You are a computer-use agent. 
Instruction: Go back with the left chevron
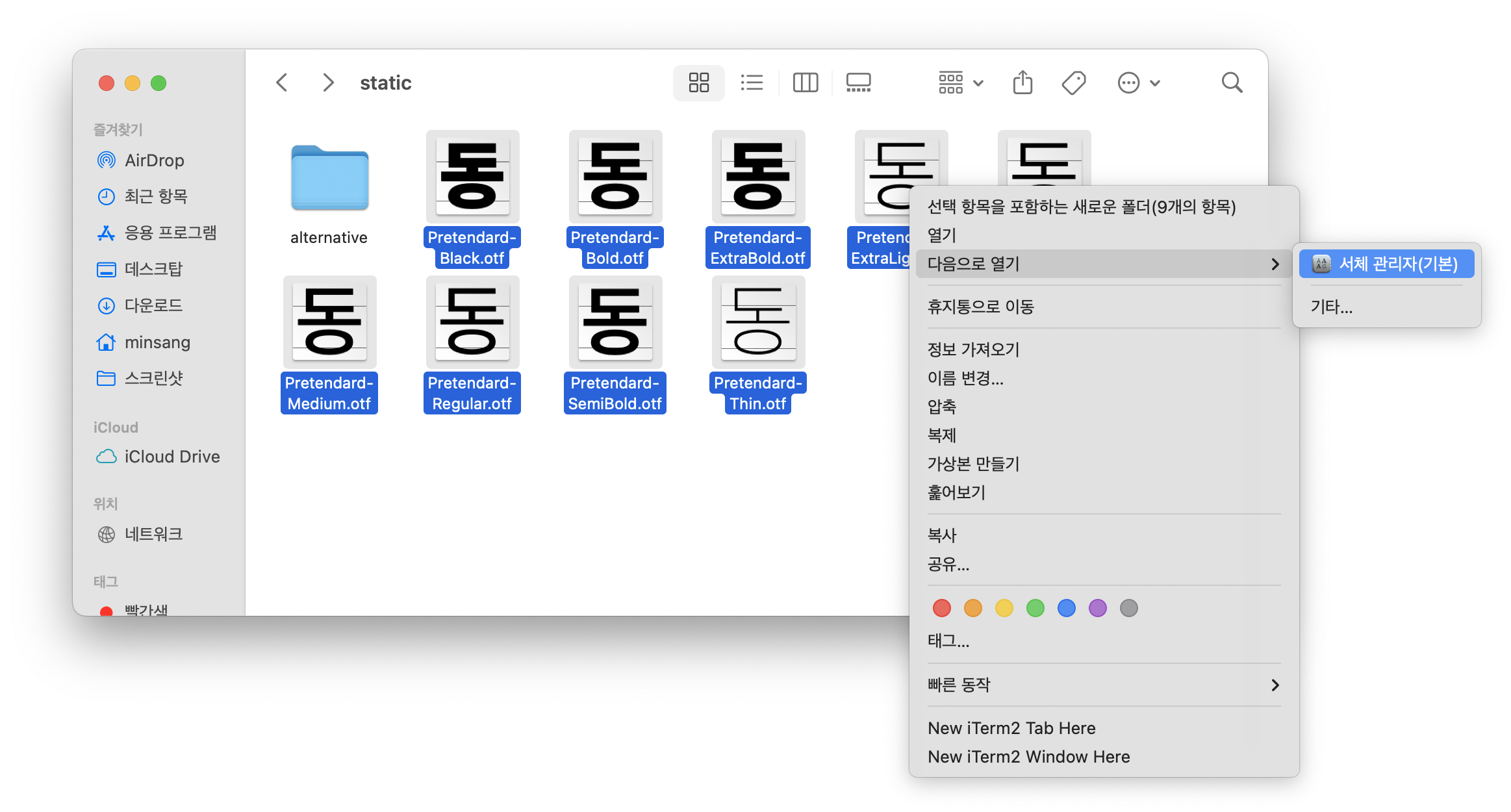pos(282,82)
